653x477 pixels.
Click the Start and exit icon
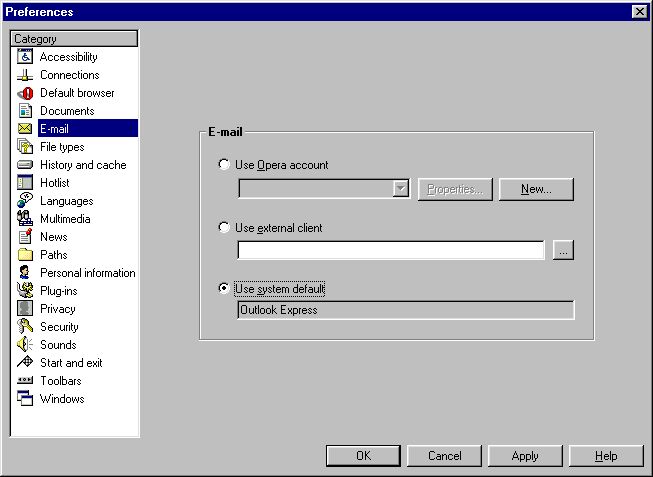(25, 362)
